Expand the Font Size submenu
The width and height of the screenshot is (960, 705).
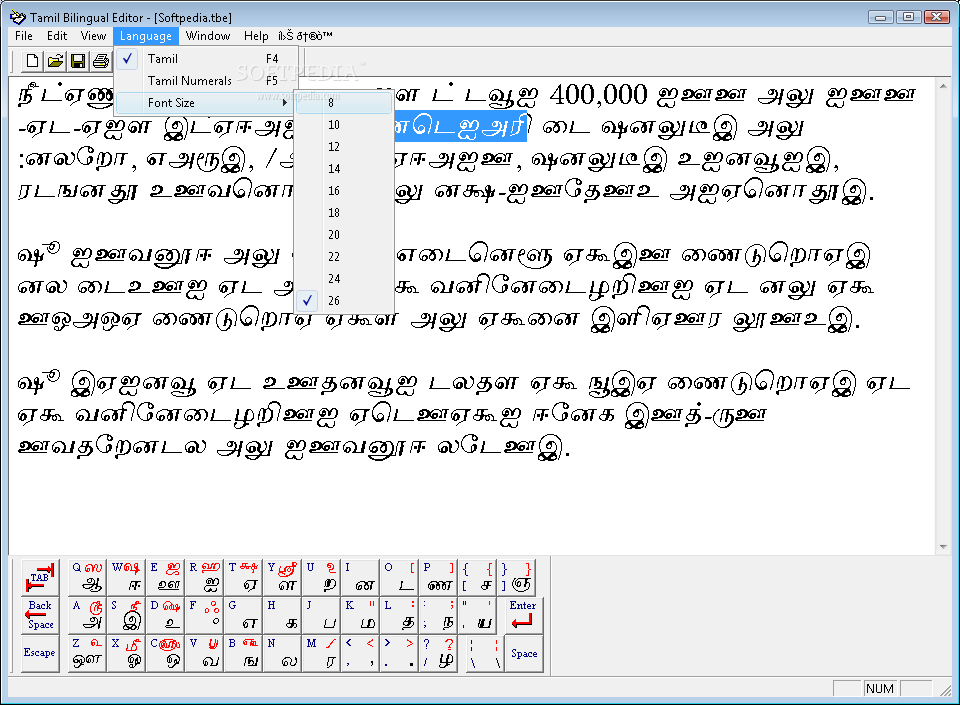point(206,103)
